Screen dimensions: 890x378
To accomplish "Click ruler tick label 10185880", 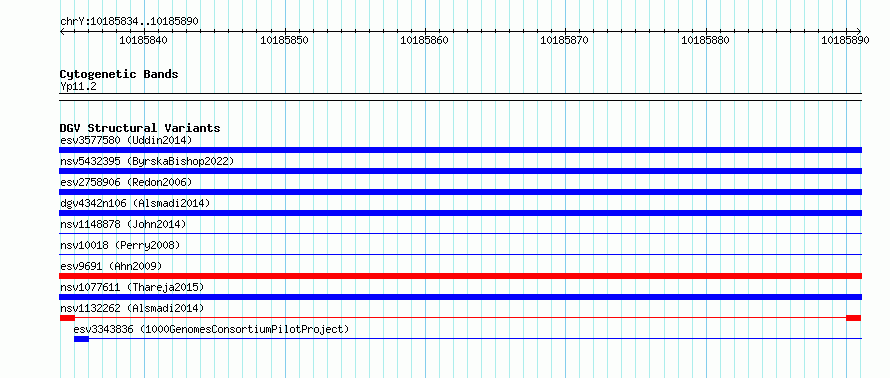I will (x=705, y=40).
